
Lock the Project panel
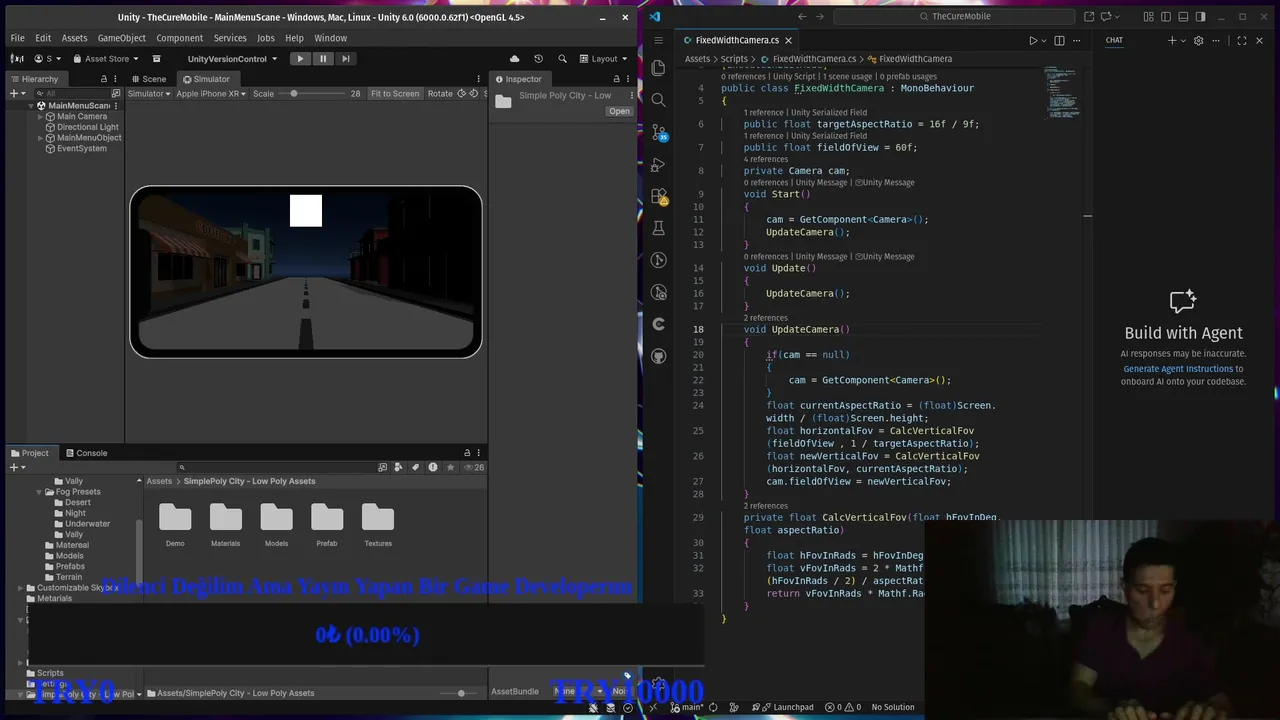466,453
